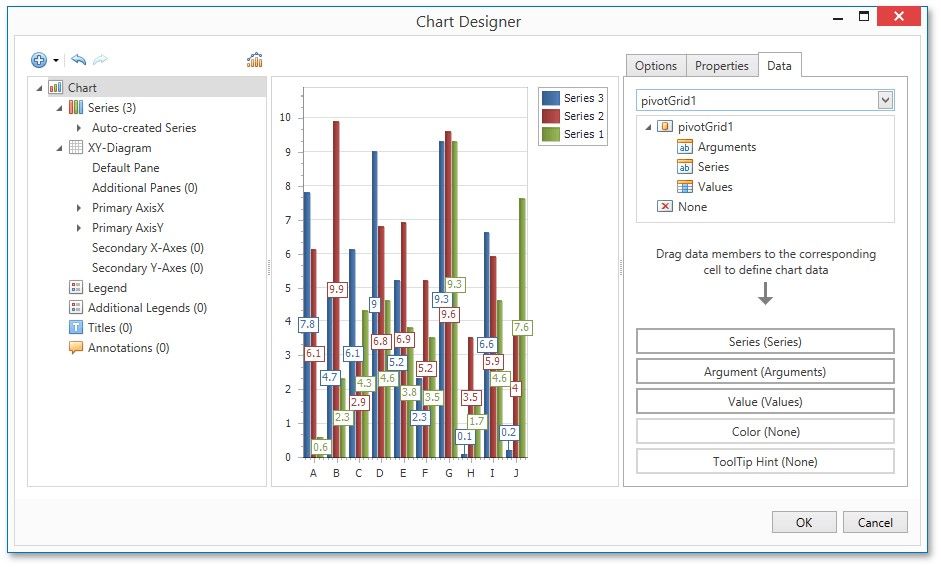Select the Legend item in chart tree
This screenshot has height=567, width=941.
(x=107, y=288)
